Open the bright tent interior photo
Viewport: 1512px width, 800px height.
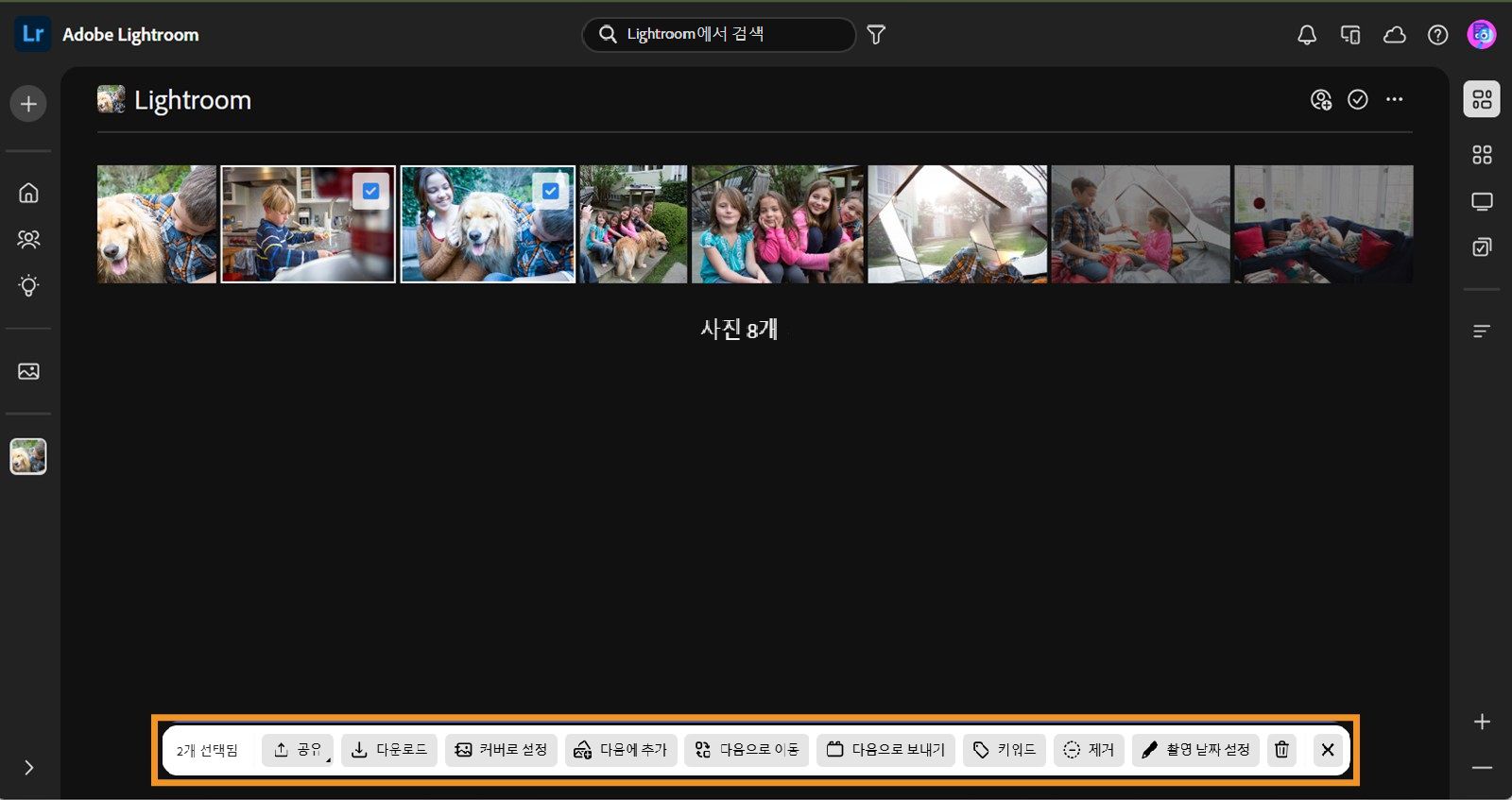(957, 224)
